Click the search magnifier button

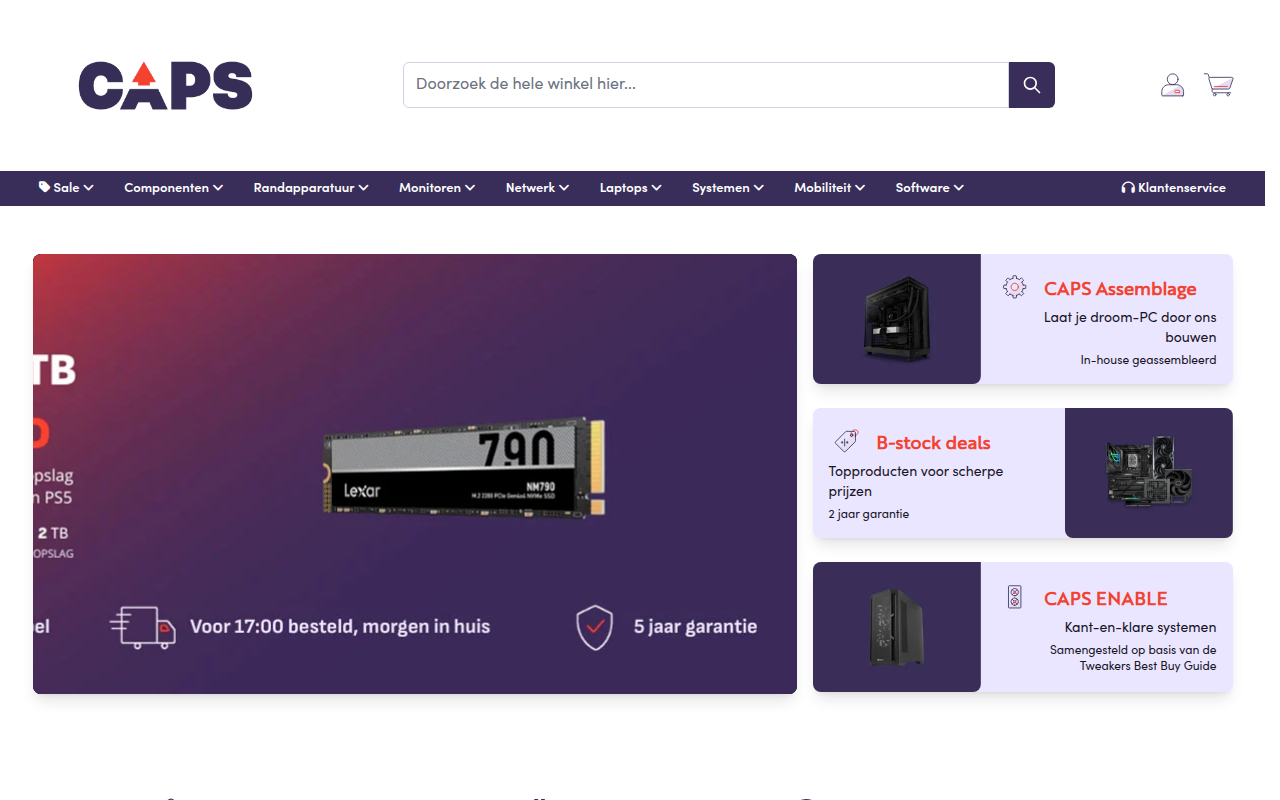point(1032,85)
